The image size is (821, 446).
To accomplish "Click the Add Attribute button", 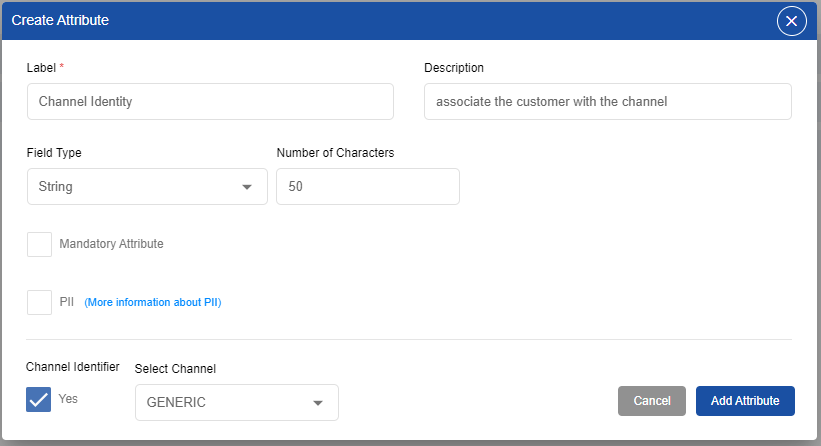I will point(745,401).
